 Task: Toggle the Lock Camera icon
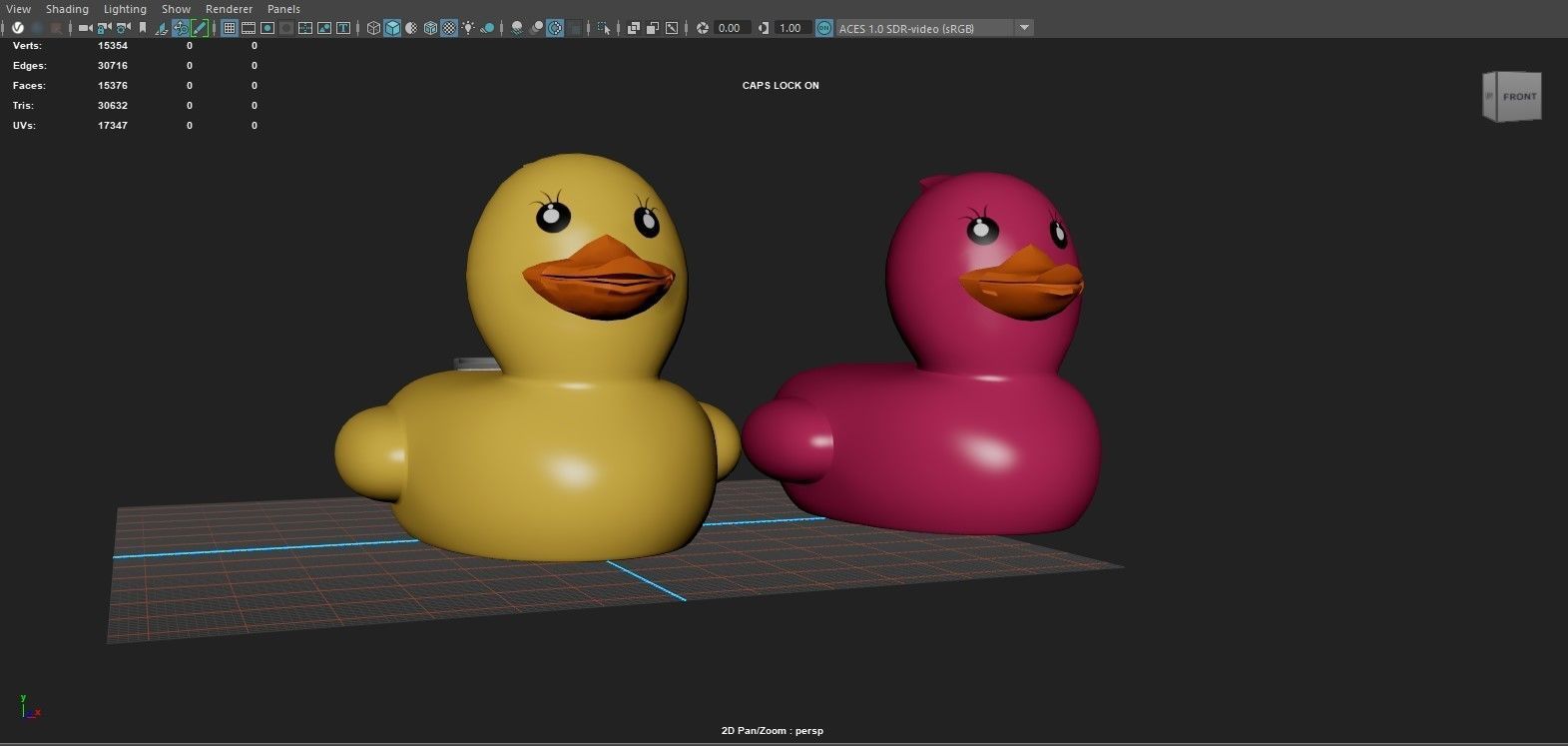point(104,28)
